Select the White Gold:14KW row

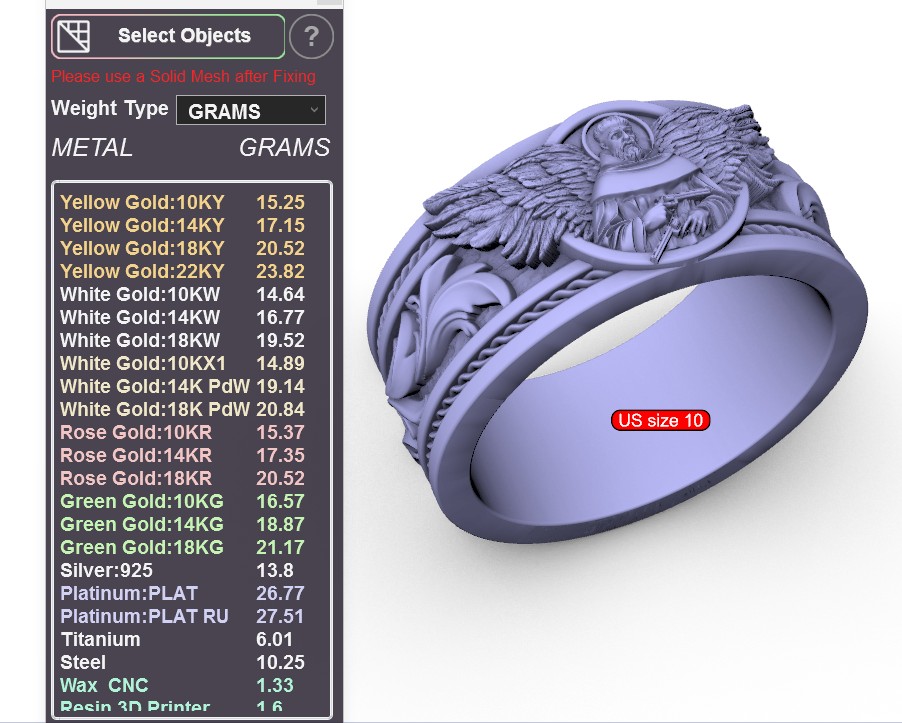click(x=182, y=317)
